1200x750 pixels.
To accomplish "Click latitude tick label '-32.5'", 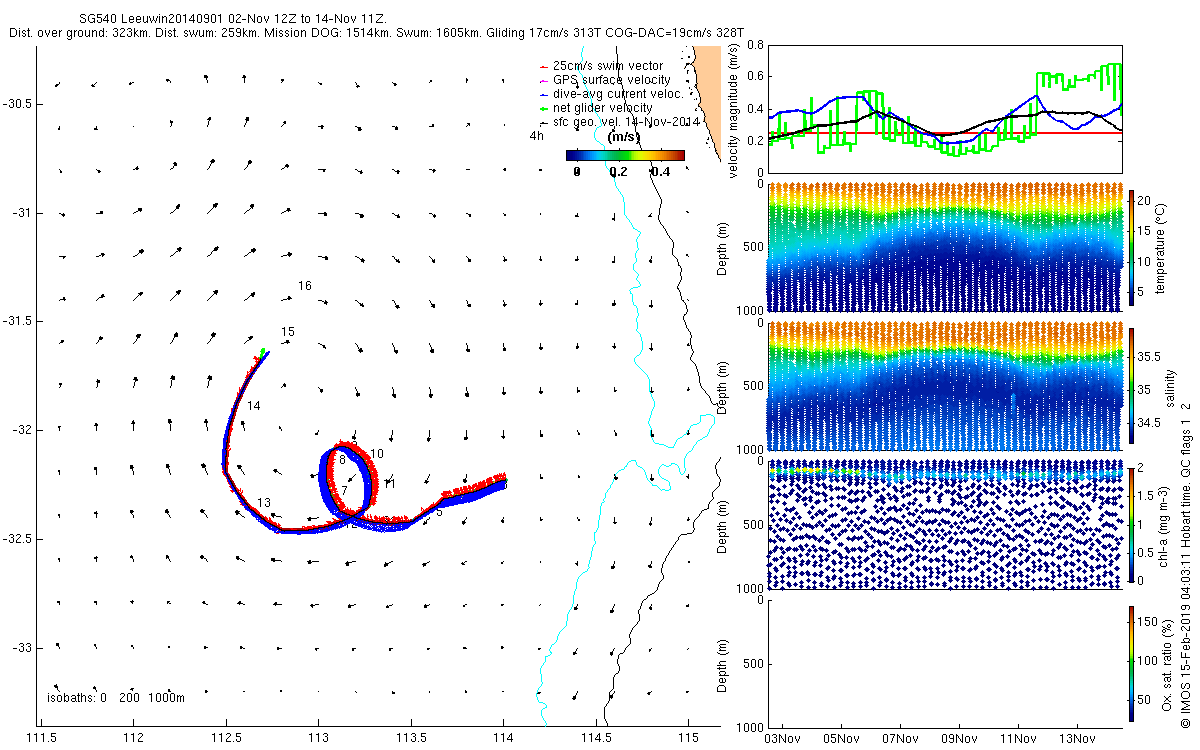I will [18, 539].
